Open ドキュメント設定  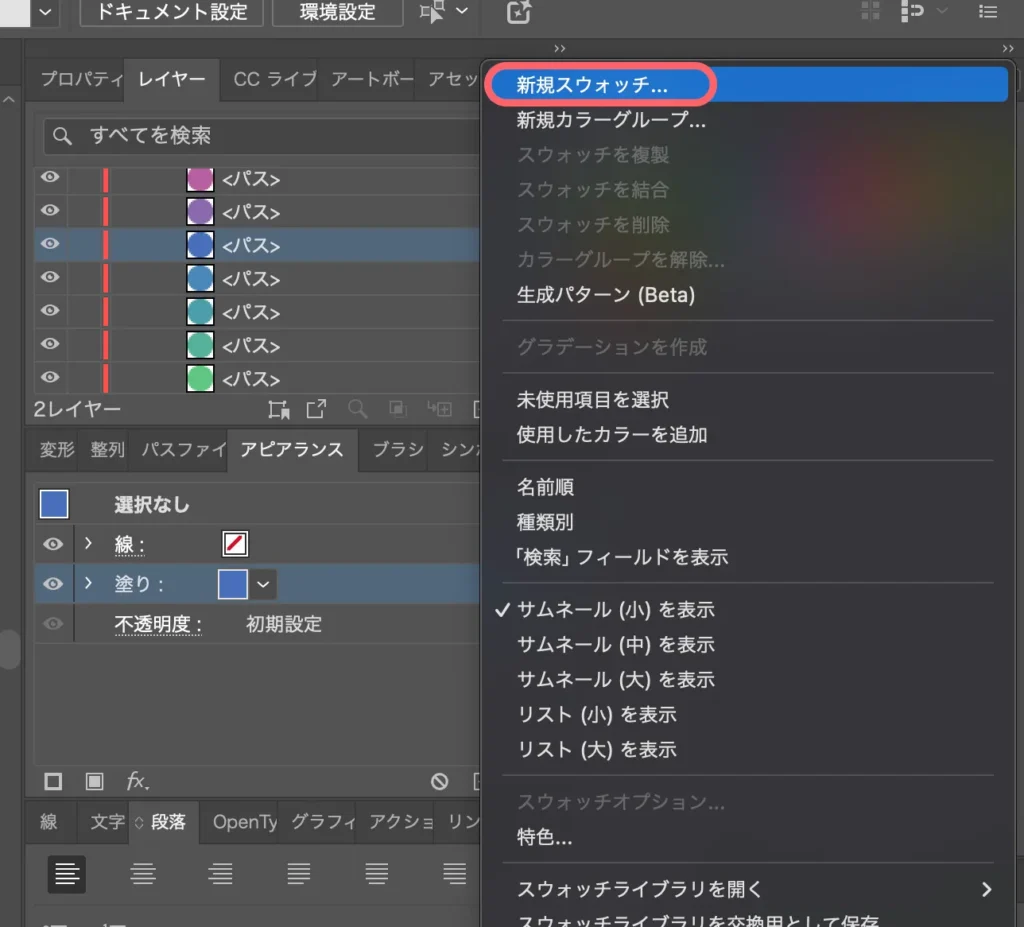pyautogui.click(x=170, y=13)
